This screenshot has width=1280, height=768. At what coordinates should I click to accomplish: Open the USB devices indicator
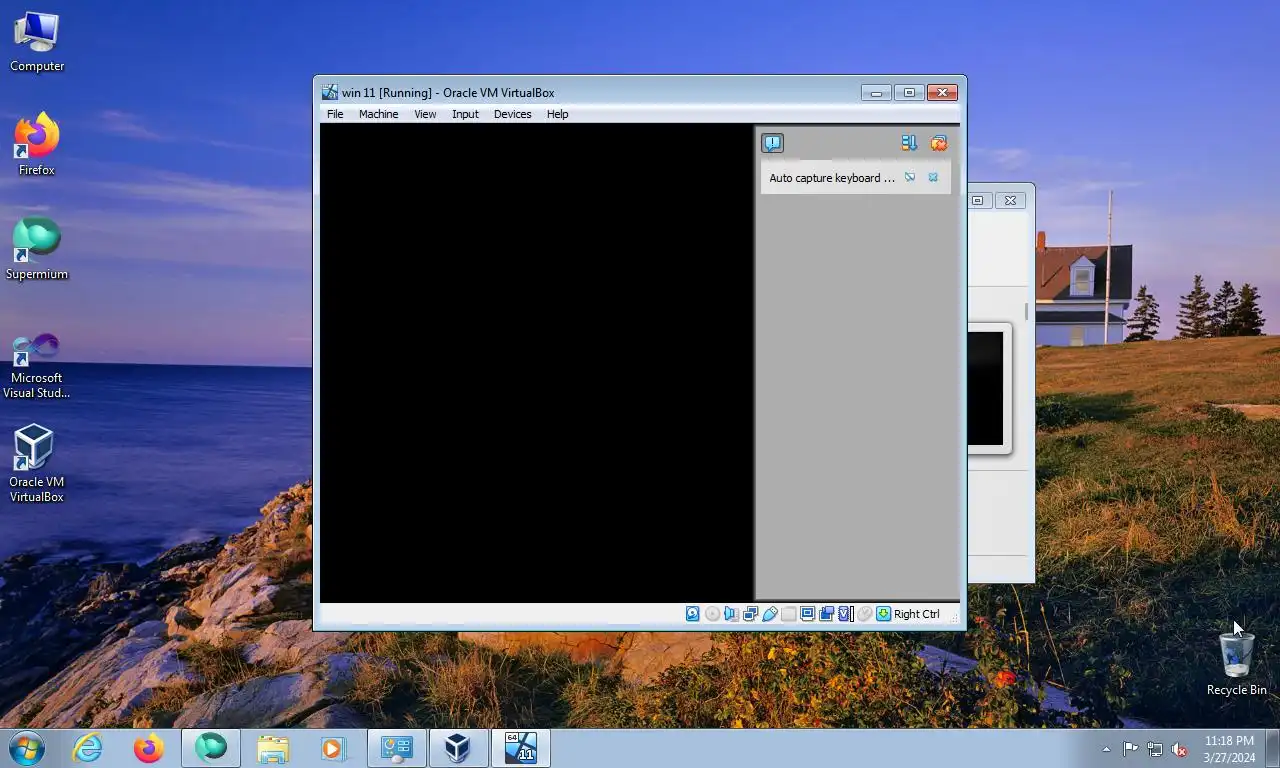click(769, 614)
